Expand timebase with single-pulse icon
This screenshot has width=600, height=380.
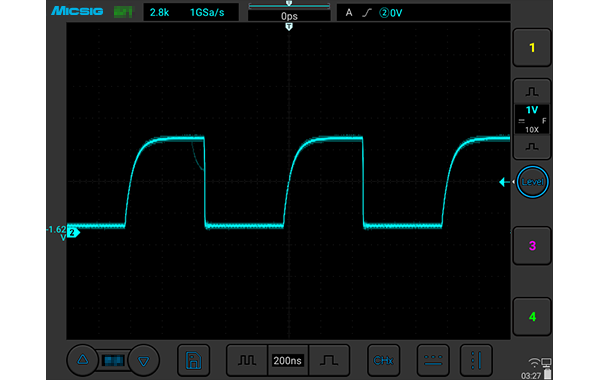click(329, 360)
